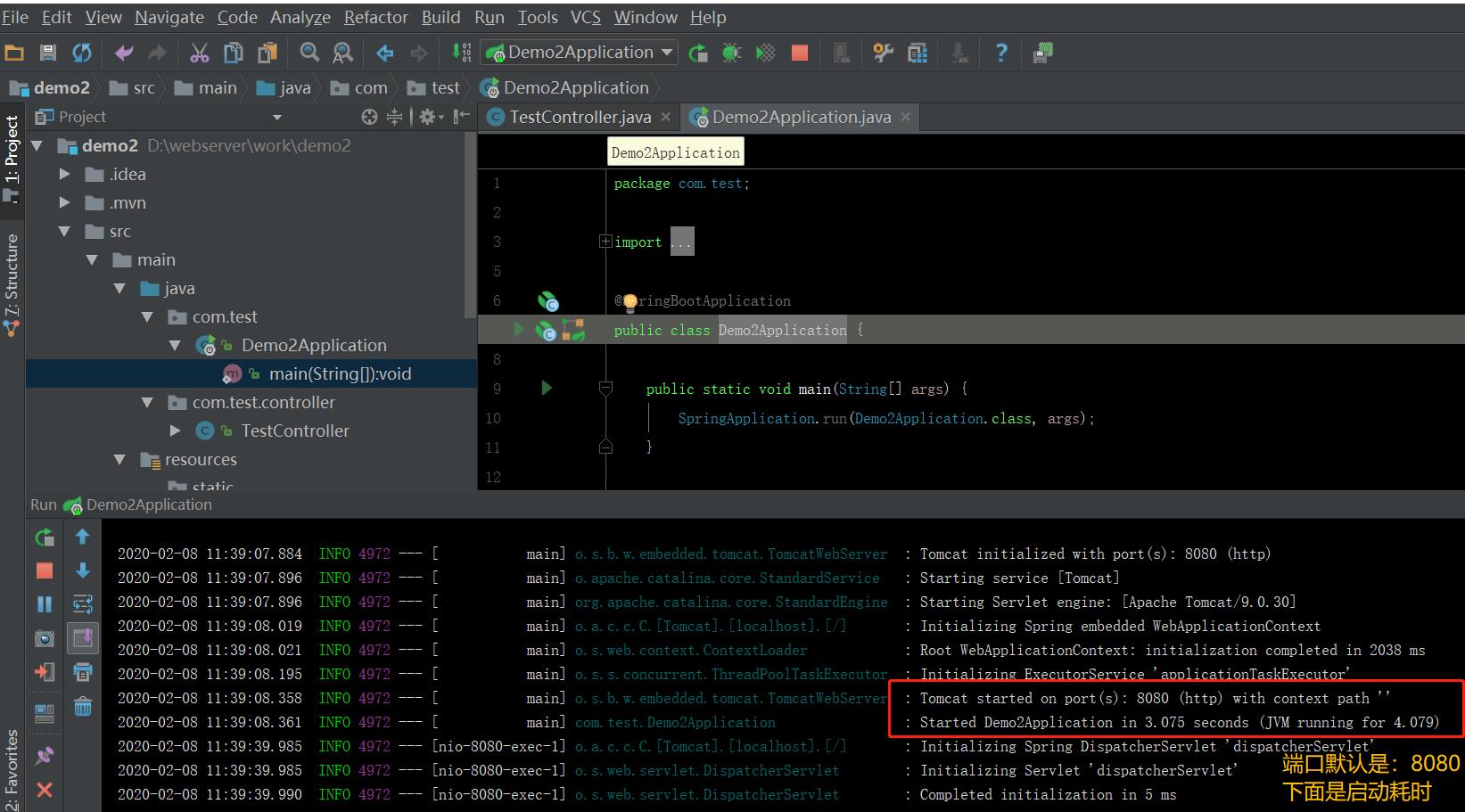
Task: Click the Rerun icon in the main toolbar
Action: pyautogui.click(x=698, y=53)
